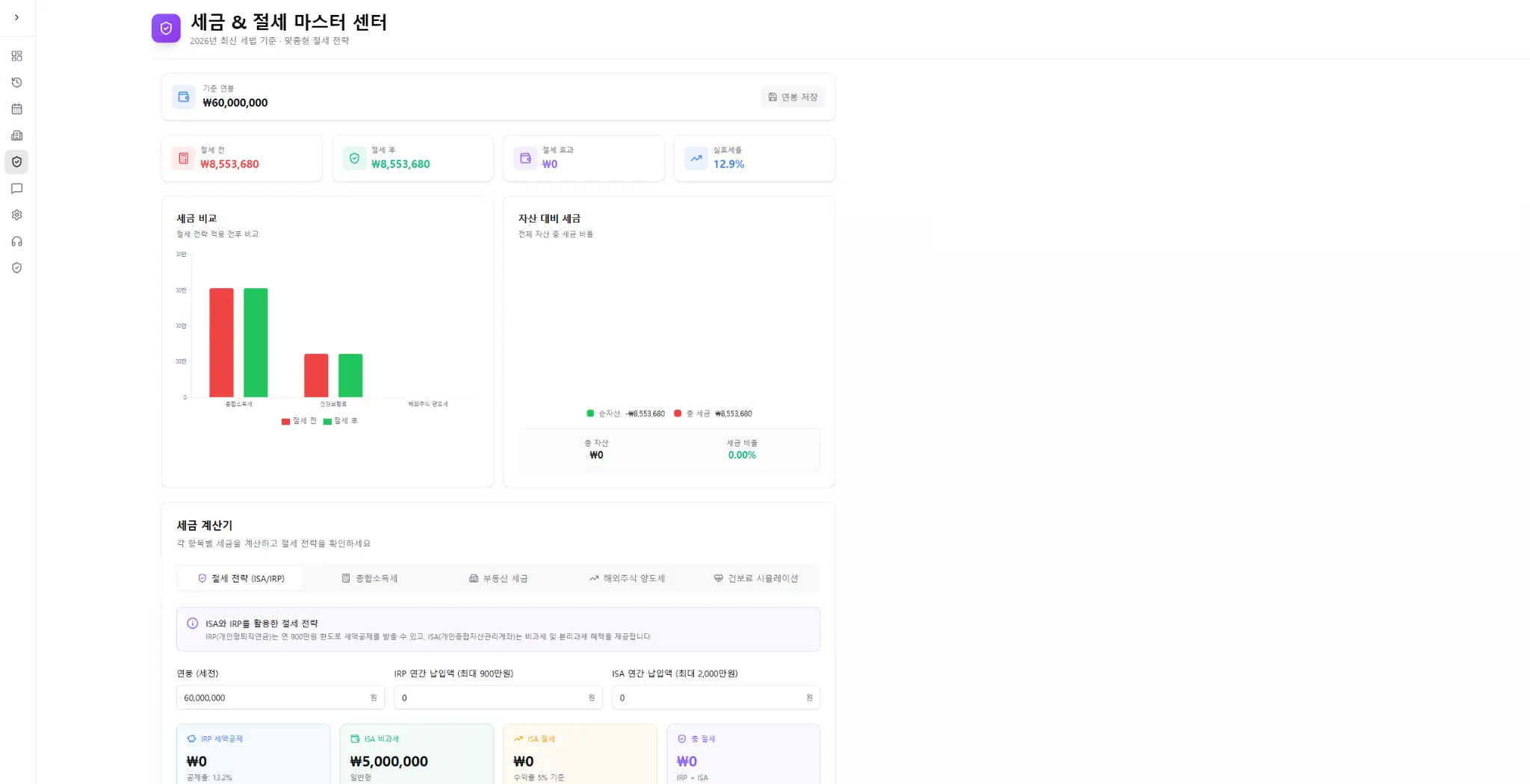The width and height of the screenshot is (1530, 784).
Task: Click the red 종합소득세 bar in chart
Action: click(221, 343)
